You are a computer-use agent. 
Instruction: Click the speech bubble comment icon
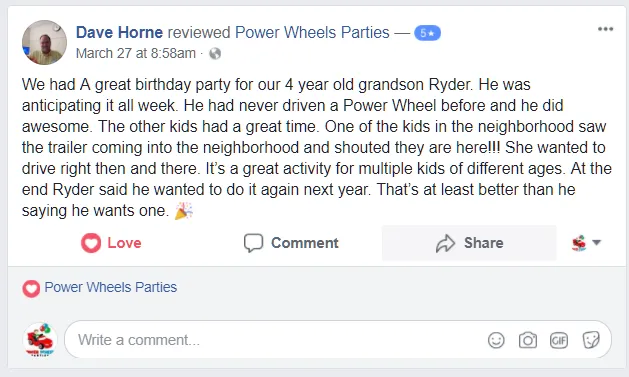coord(254,243)
